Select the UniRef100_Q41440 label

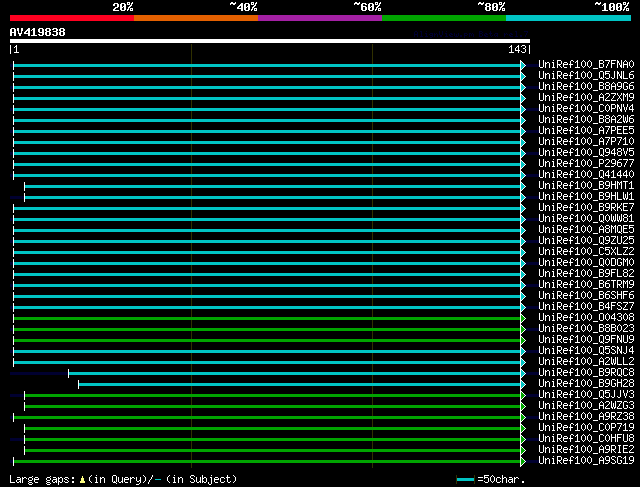(x=586, y=175)
